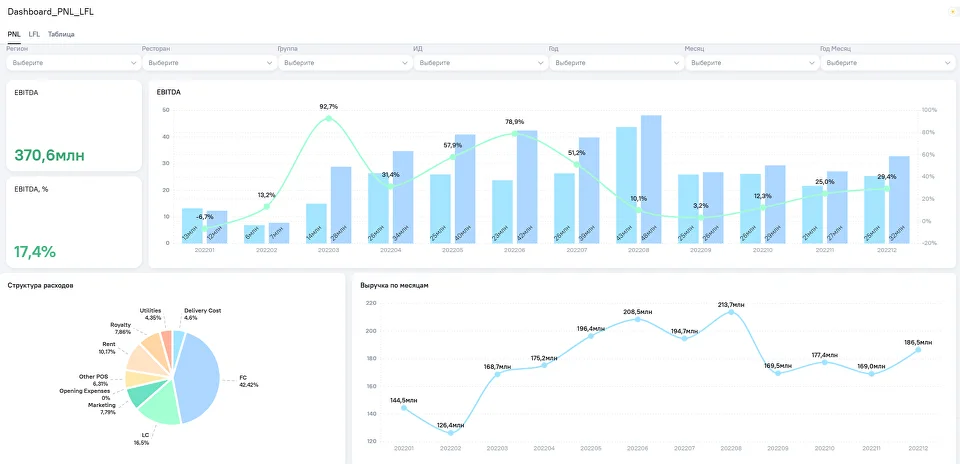The image size is (960, 464).
Task: Select the PNL tab
Action: pos(13,34)
